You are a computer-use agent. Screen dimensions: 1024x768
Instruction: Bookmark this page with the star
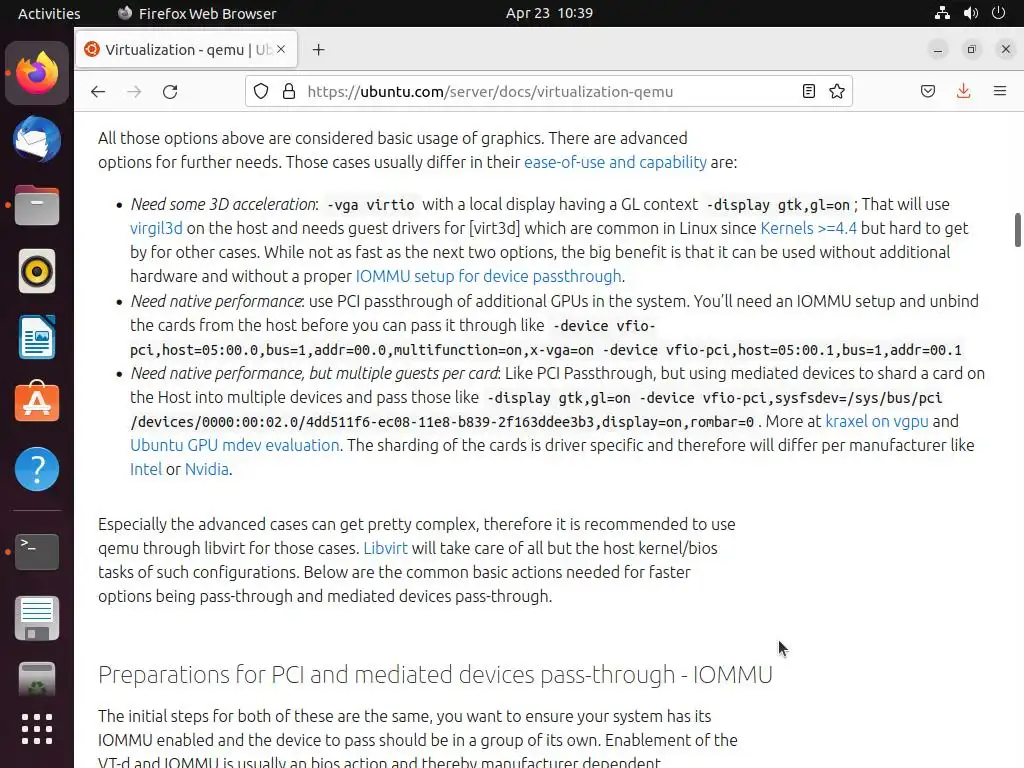tap(837, 91)
